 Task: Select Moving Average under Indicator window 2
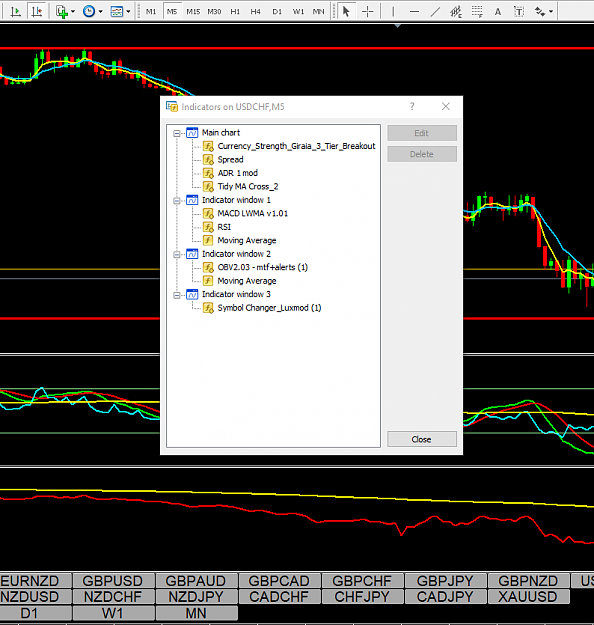tap(247, 281)
